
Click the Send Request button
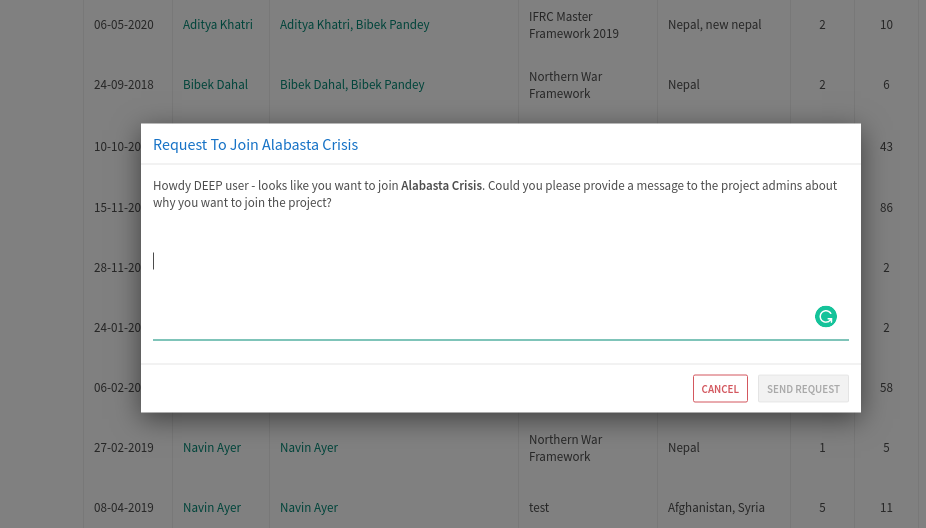[803, 389]
